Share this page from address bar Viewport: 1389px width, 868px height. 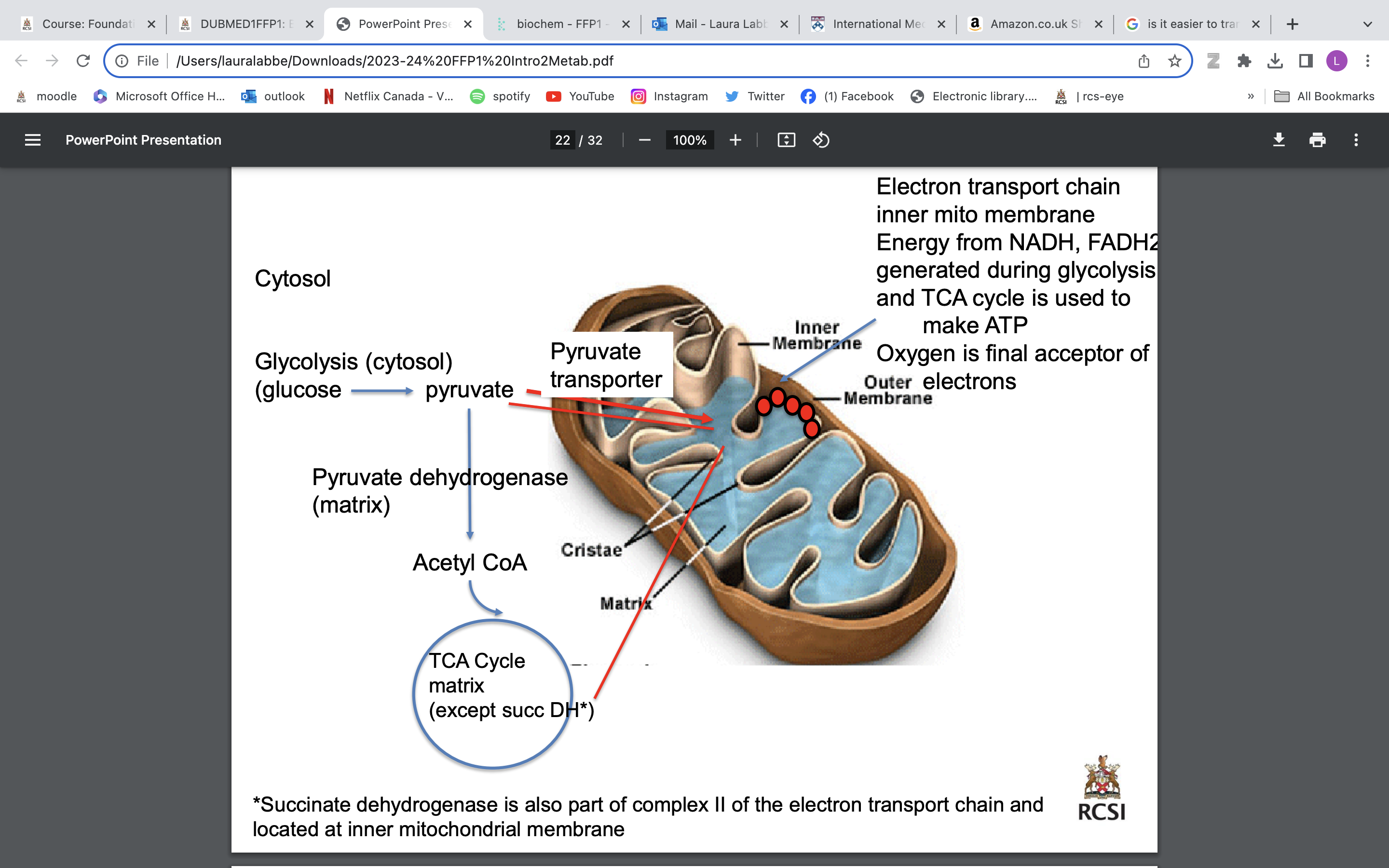[x=1144, y=61]
